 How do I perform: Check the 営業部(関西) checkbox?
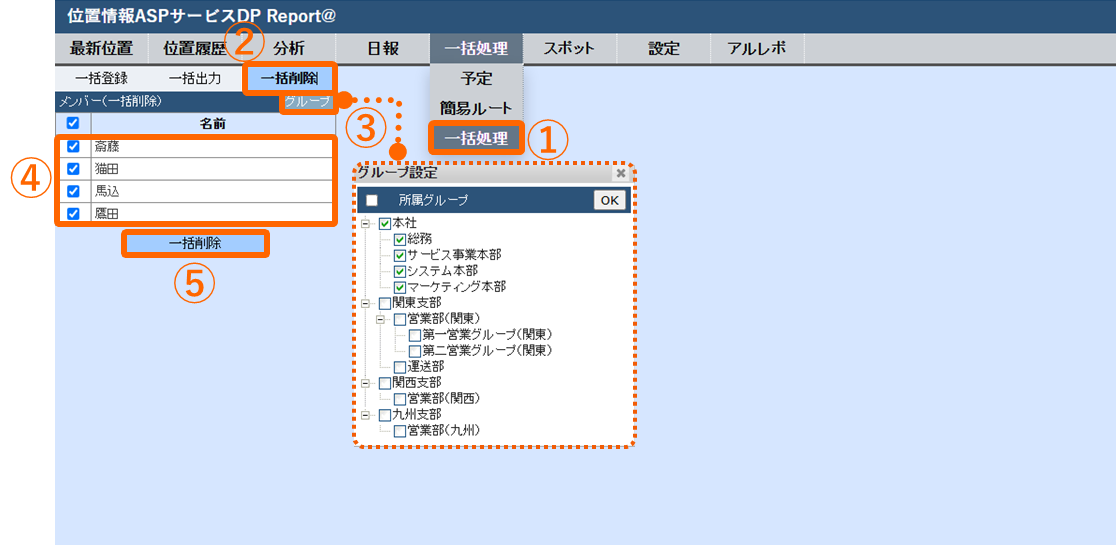point(400,398)
